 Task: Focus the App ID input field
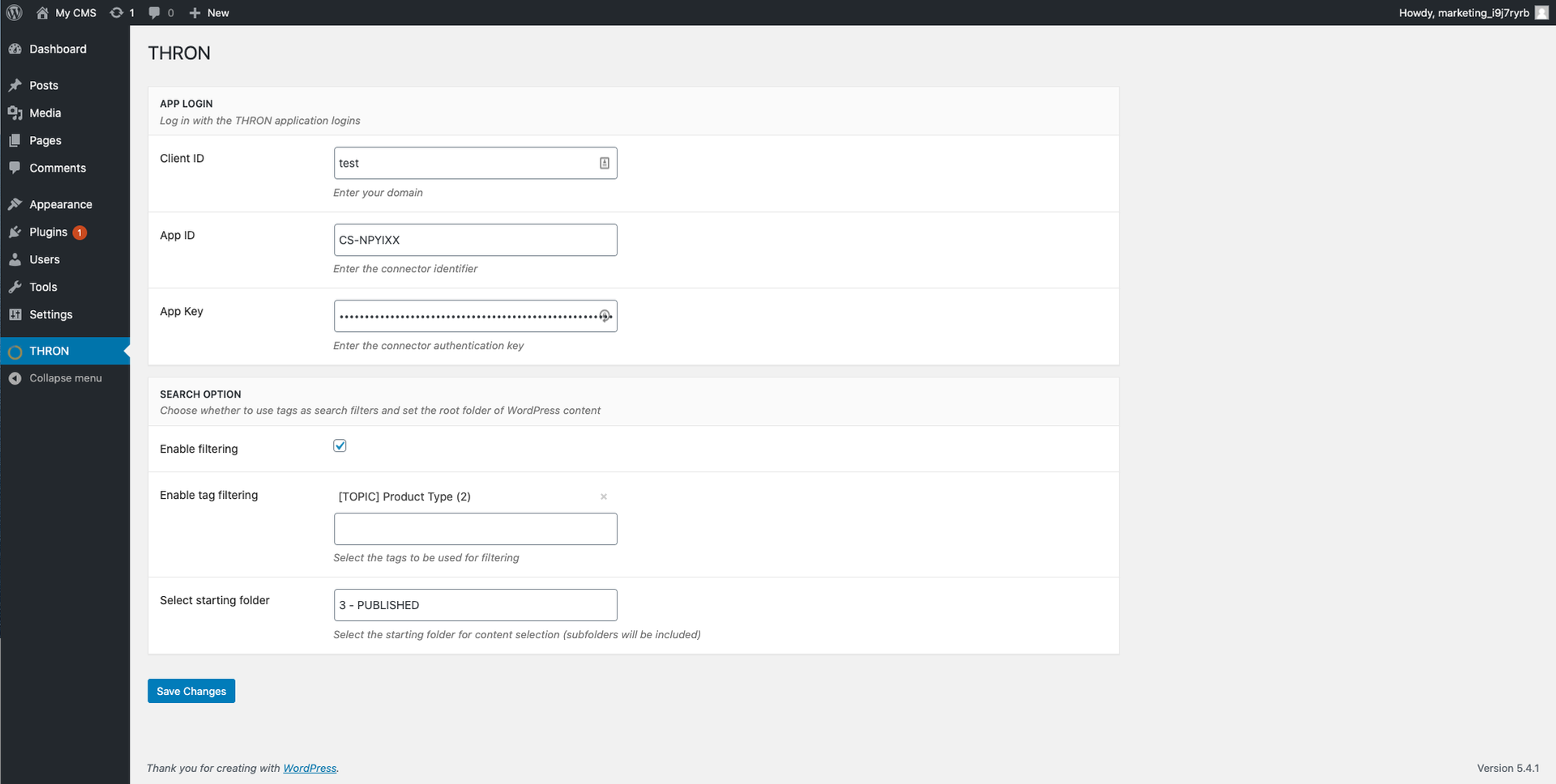tap(476, 240)
